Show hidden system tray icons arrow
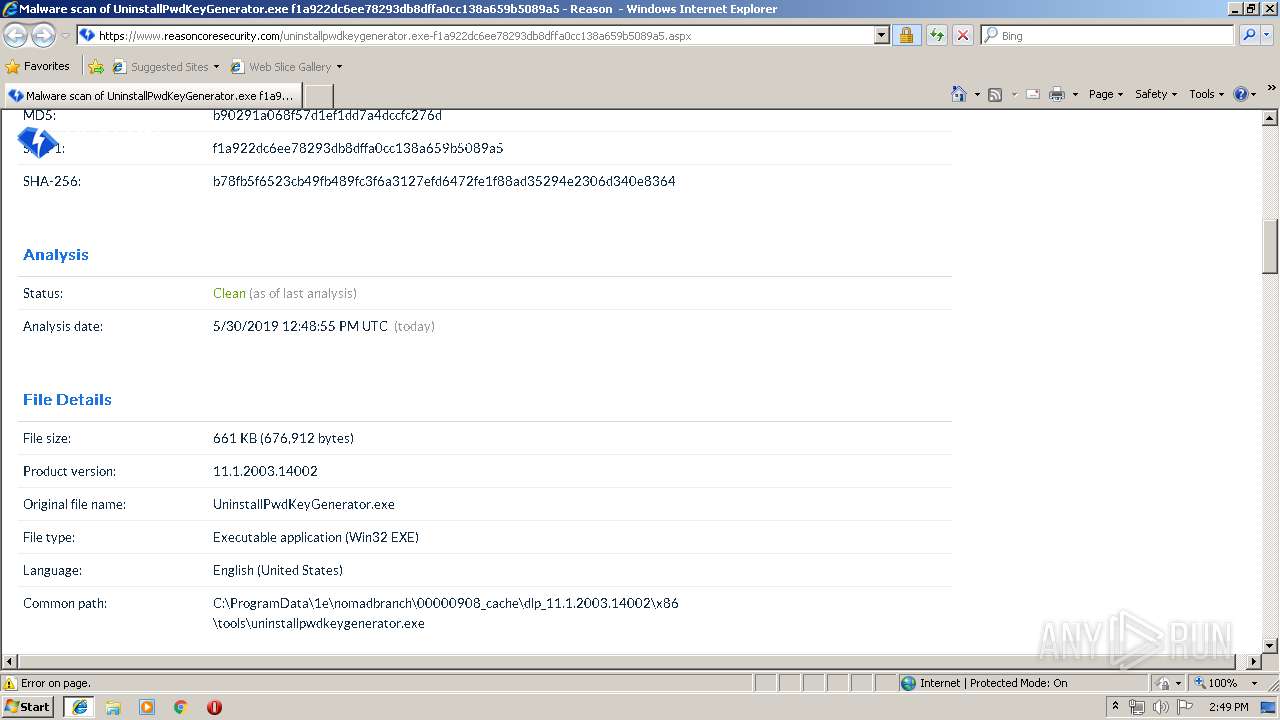Viewport: 1280px width, 720px height. 1115,707
